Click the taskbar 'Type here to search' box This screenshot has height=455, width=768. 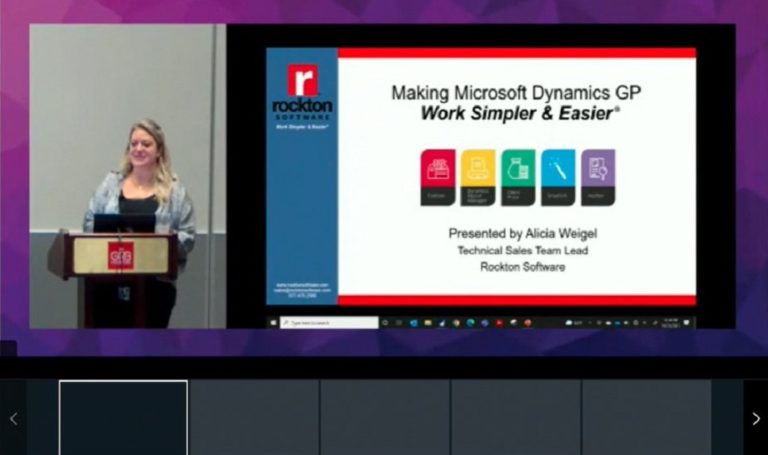click(x=330, y=323)
